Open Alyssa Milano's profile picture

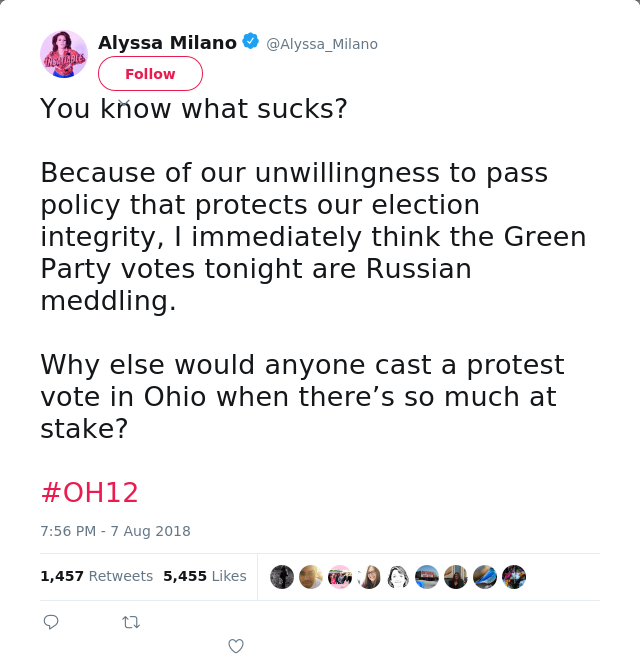pos(64,54)
